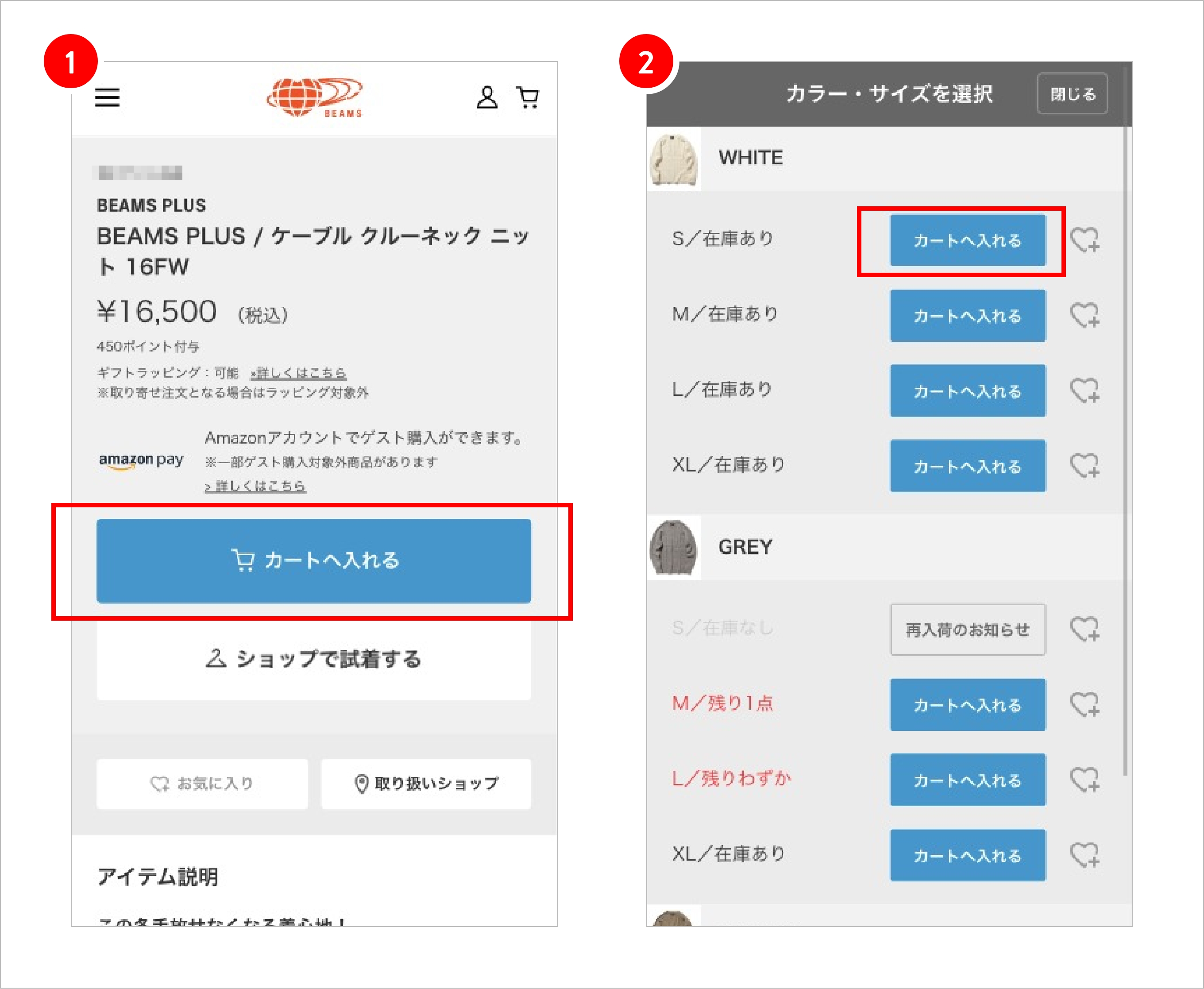1204x989 pixels.
Task: Click the カラー・サイズを選択 title
Action: (890, 93)
